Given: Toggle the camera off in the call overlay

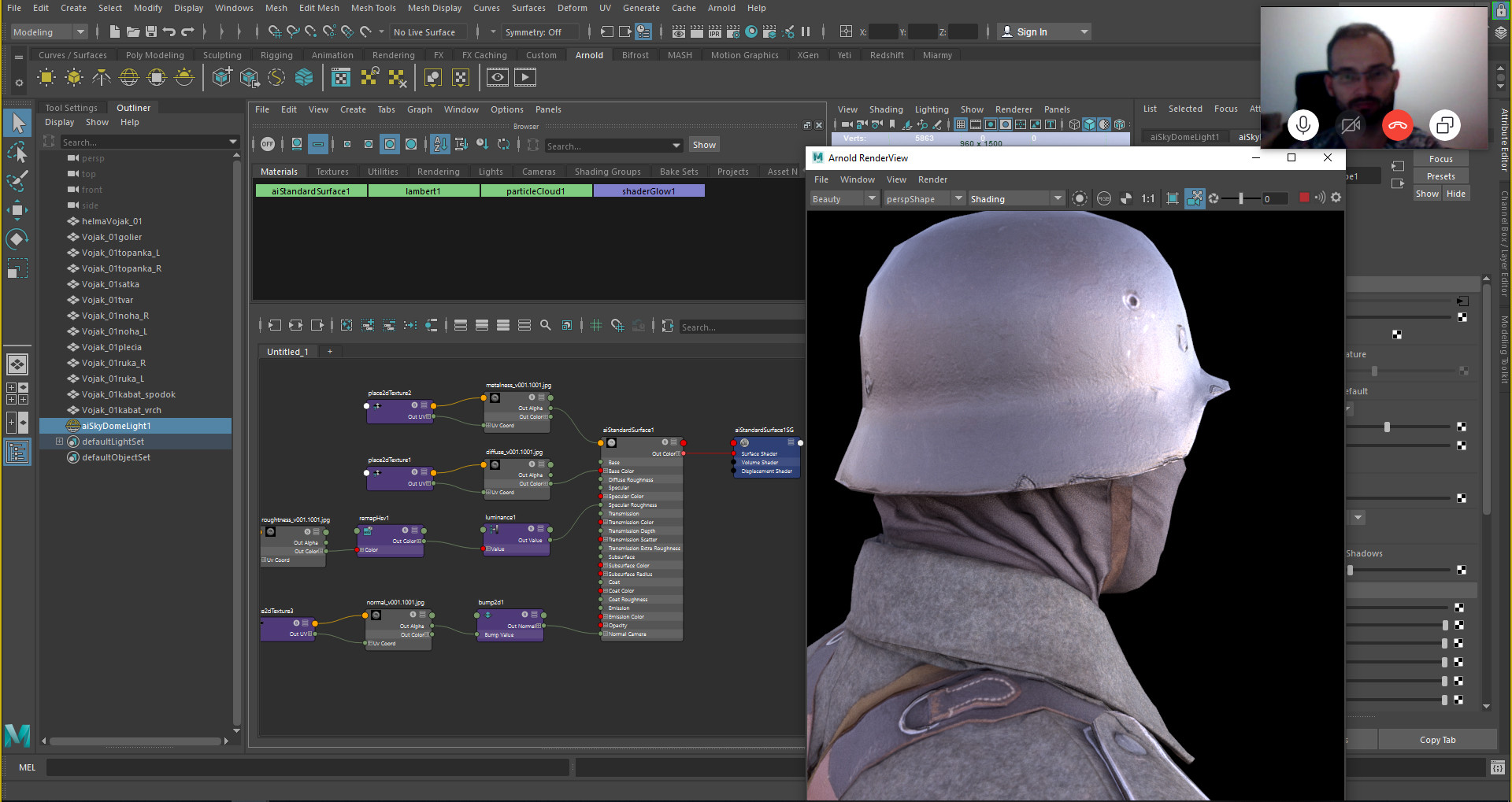Looking at the screenshot, I should [1351, 125].
